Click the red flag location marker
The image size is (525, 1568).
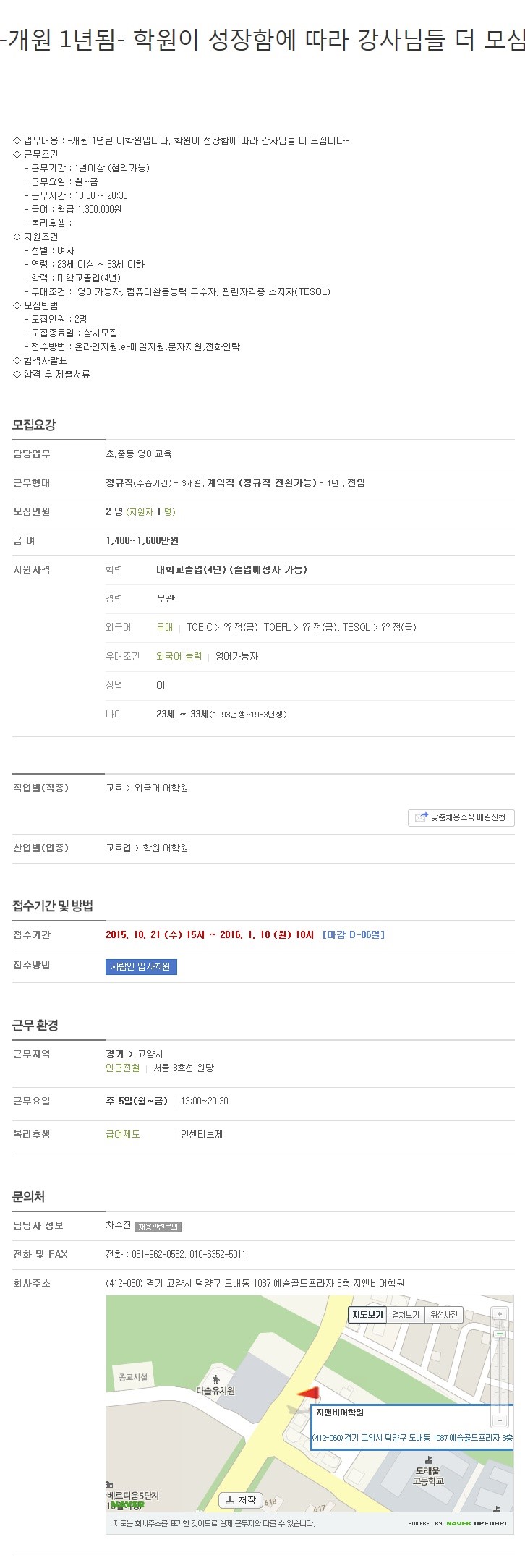(307, 1393)
